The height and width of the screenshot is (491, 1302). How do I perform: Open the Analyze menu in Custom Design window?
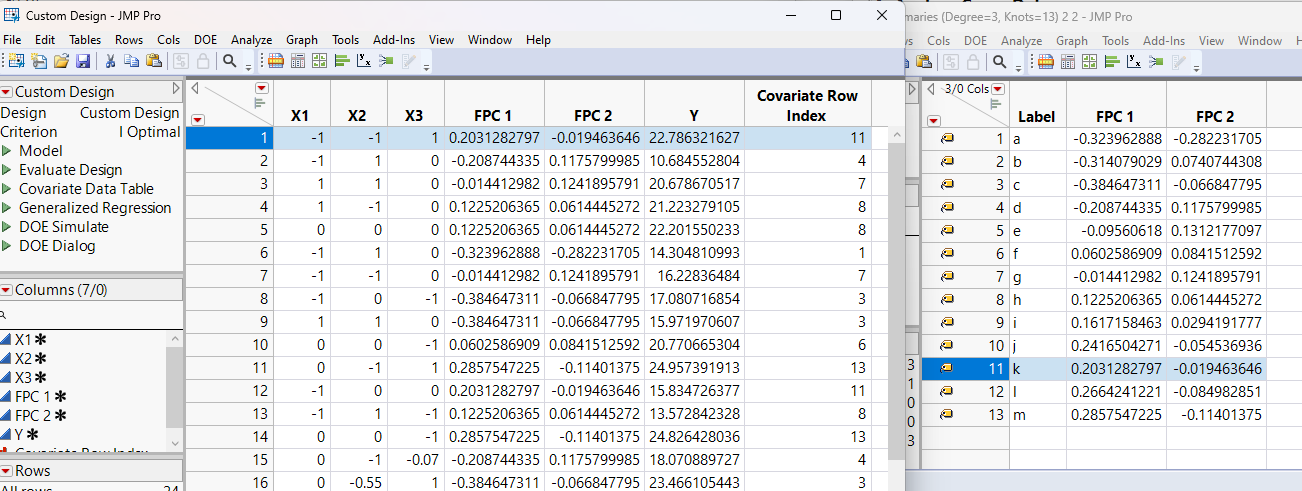point(251,40)
